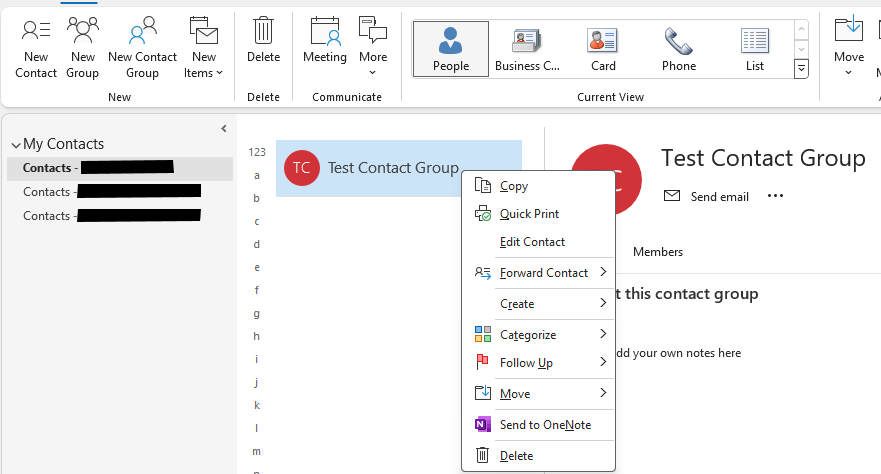Open the Follow Up submenu

point(538,363)
